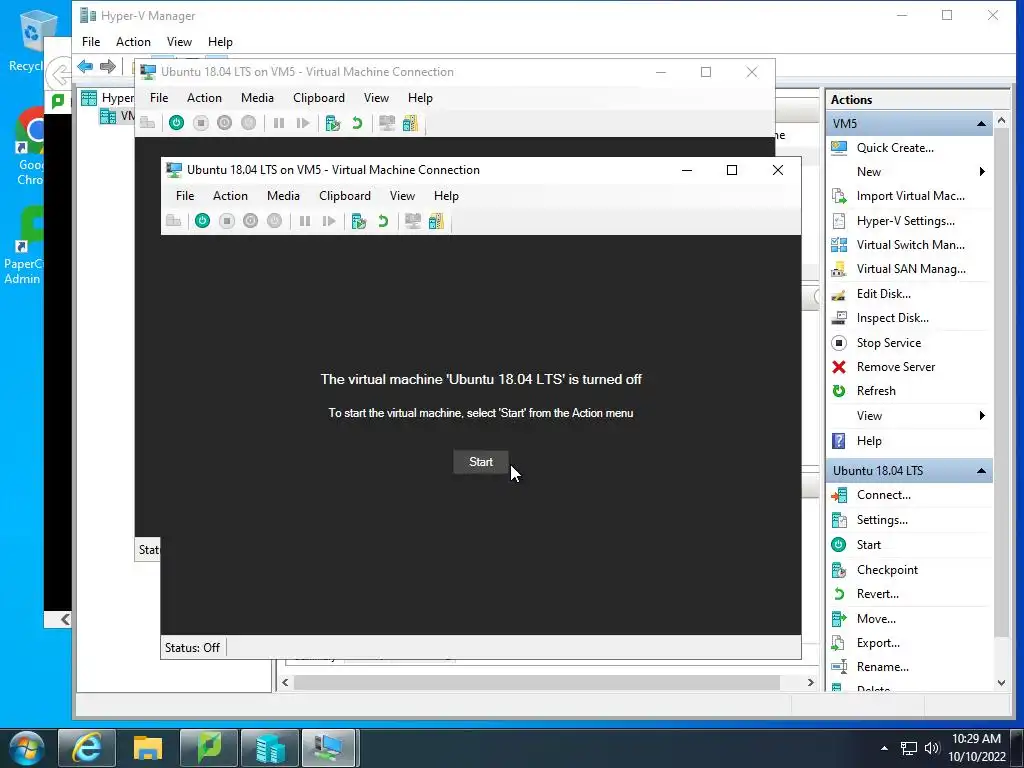Click Revert in the Actions pane
Image resolution: width=1024 pixels, height=768 pixels.
877,594
